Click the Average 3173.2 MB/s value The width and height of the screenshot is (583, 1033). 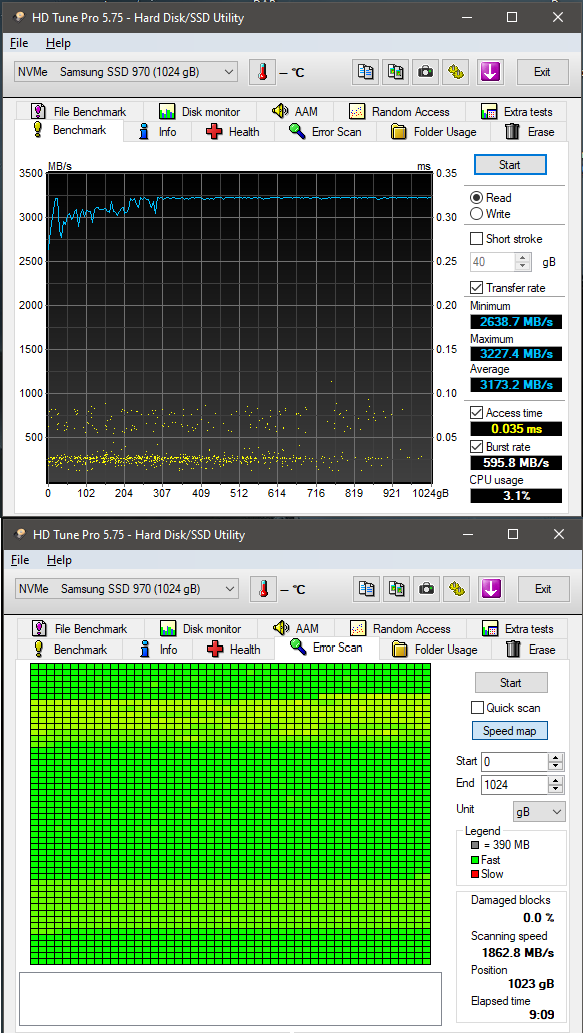point(516,384)
